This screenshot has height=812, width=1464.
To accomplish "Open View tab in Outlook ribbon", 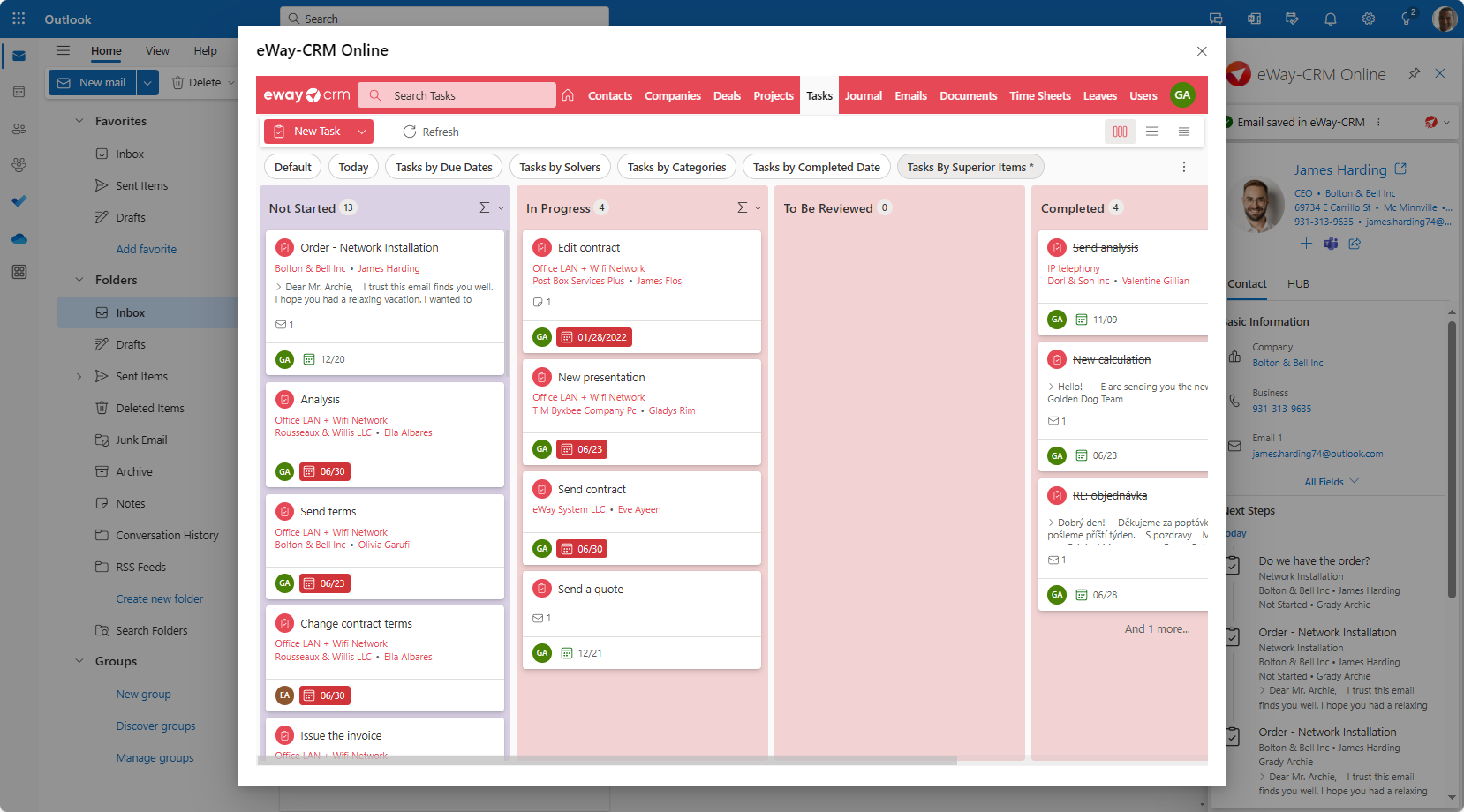I will click(158, 51).
